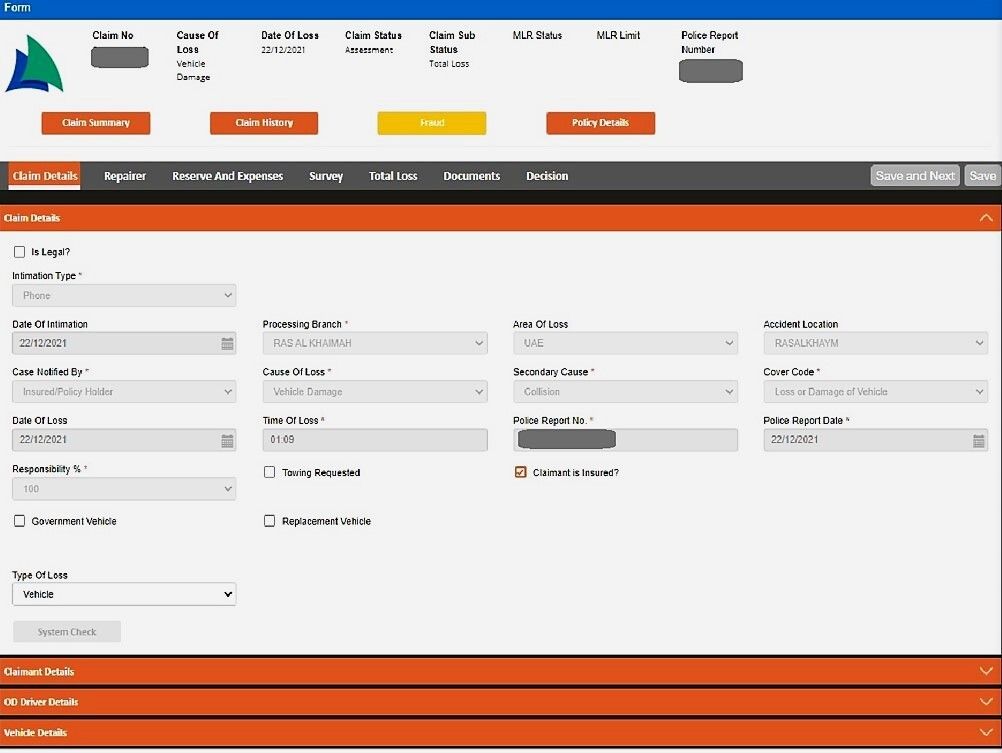The width and height of the screenshot is (1002, 753).
Task: Open the Secondary Cause dropdown
Action: [625, 392]
